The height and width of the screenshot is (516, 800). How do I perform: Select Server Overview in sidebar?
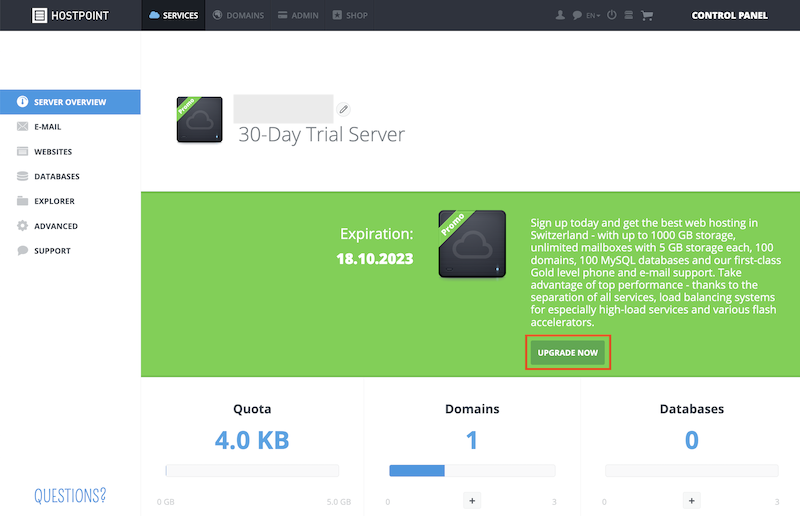click(70, 102)
